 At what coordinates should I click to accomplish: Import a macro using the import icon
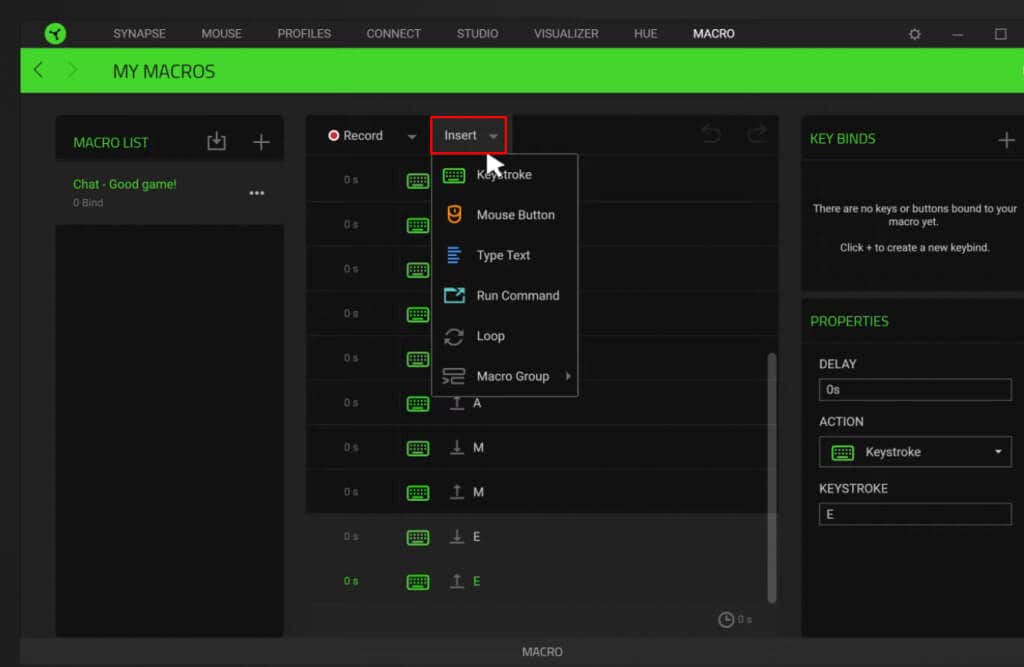(x=216, y=141)
